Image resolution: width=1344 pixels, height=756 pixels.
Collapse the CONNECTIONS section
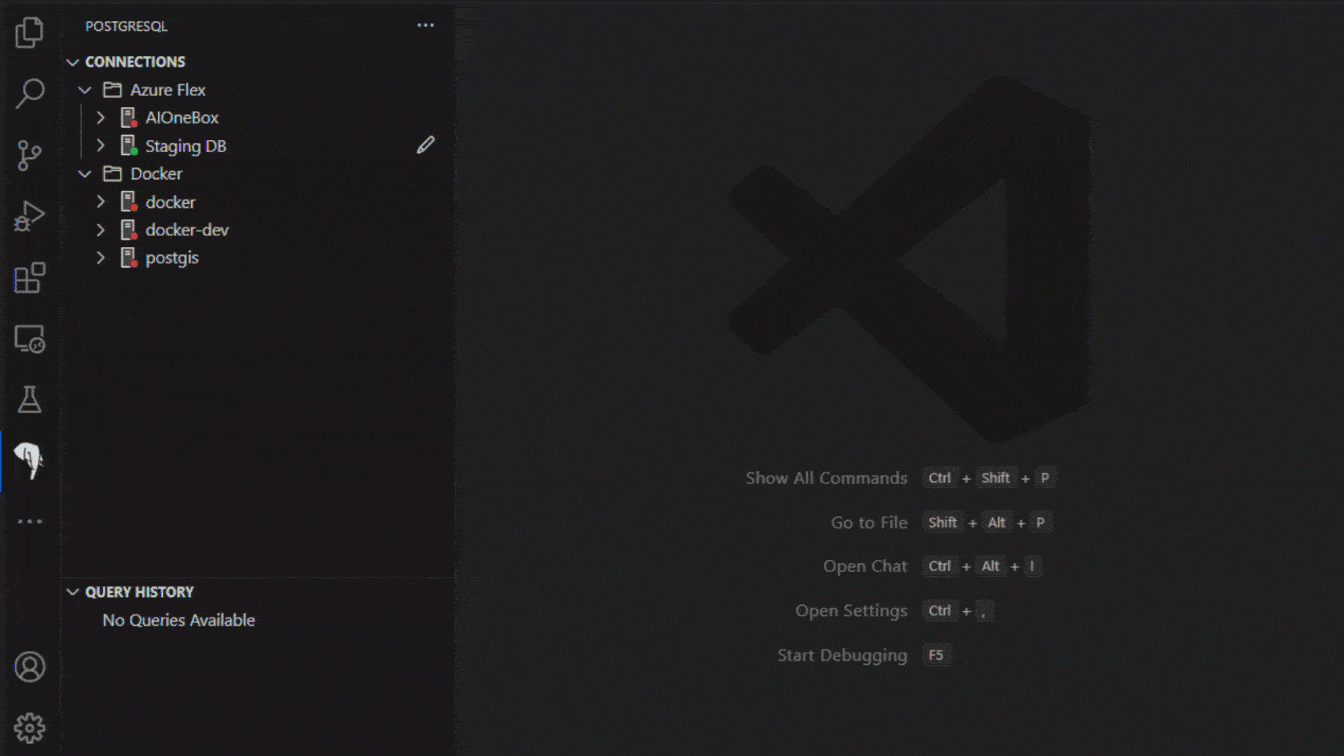pos(72,61)
